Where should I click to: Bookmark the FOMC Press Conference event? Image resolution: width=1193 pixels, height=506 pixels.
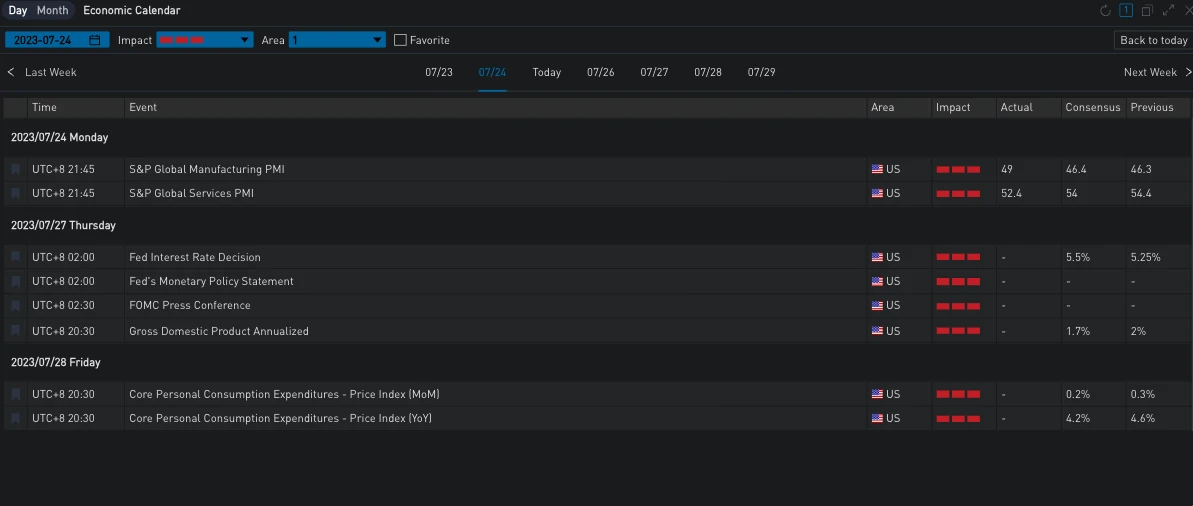(16, 306)
